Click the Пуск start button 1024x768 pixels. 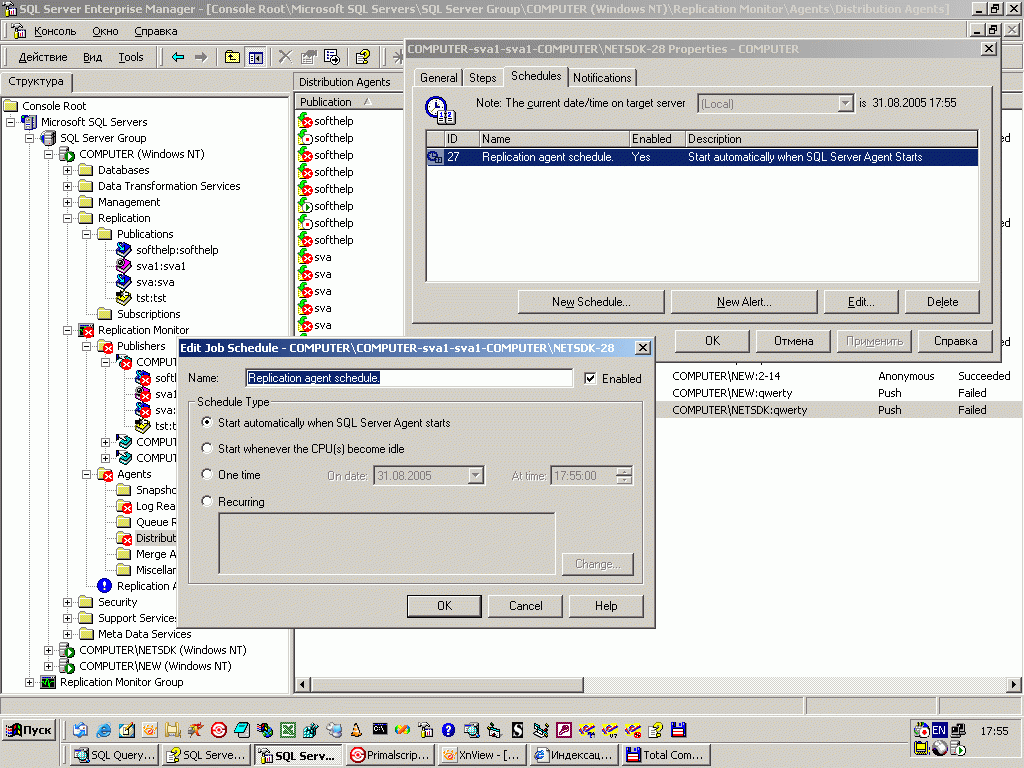coord(29,730)
